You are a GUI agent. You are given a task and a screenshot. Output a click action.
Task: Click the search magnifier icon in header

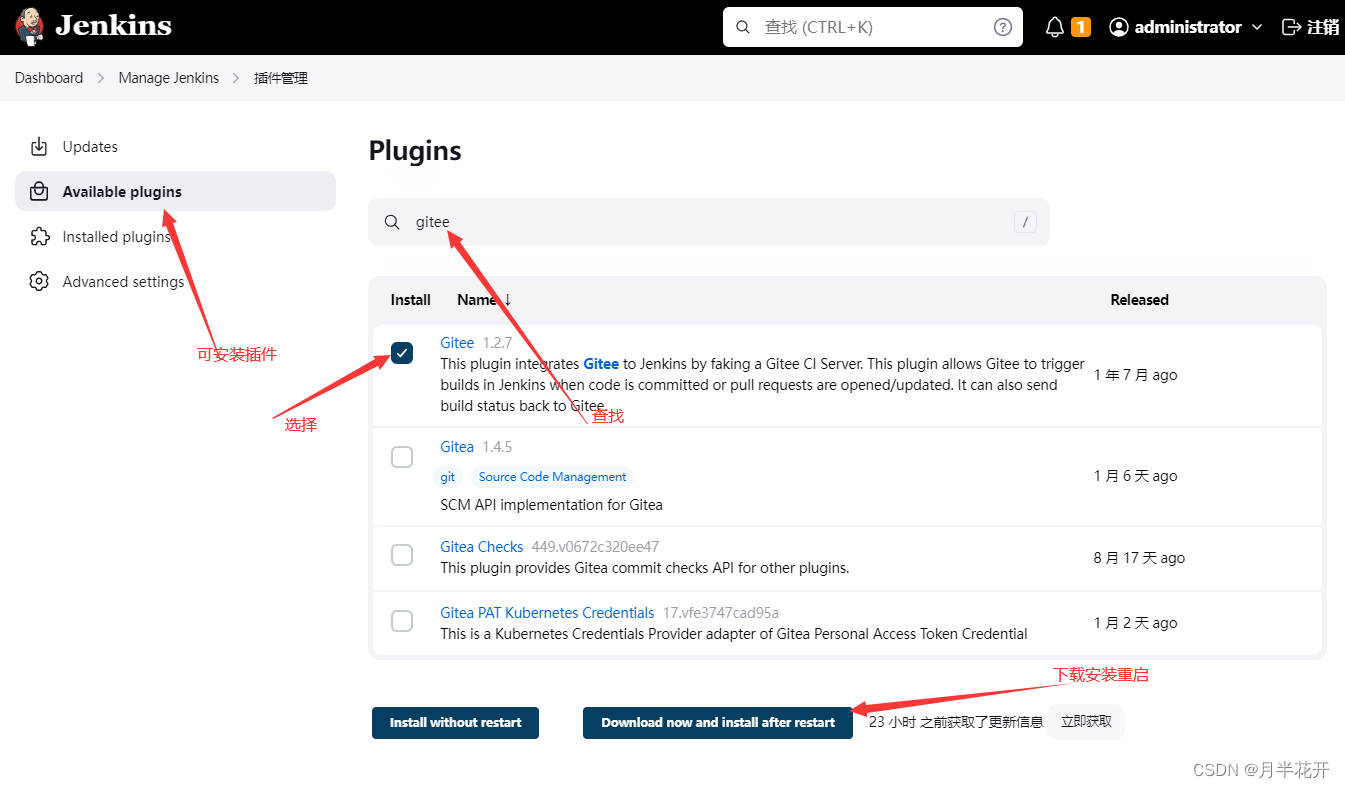click(x=743, y=27)
